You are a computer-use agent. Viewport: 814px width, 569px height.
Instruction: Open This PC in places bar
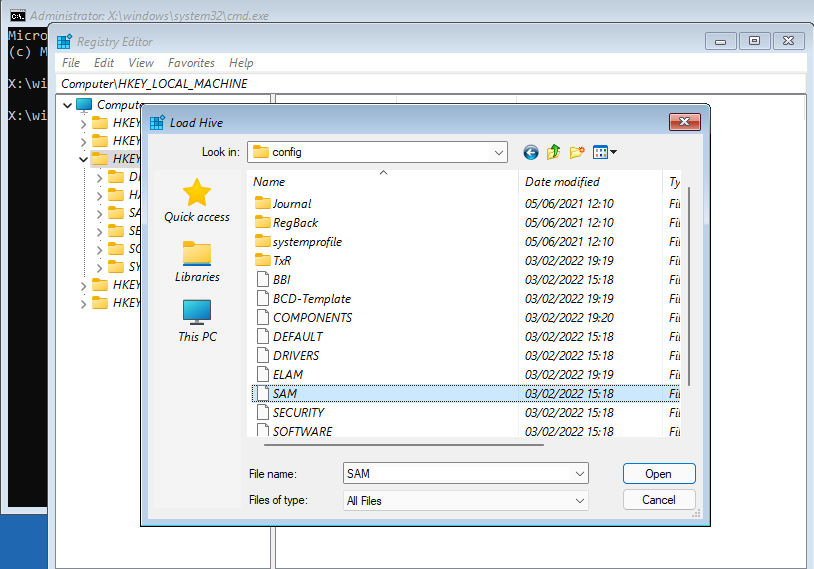[x=197, y=321]
